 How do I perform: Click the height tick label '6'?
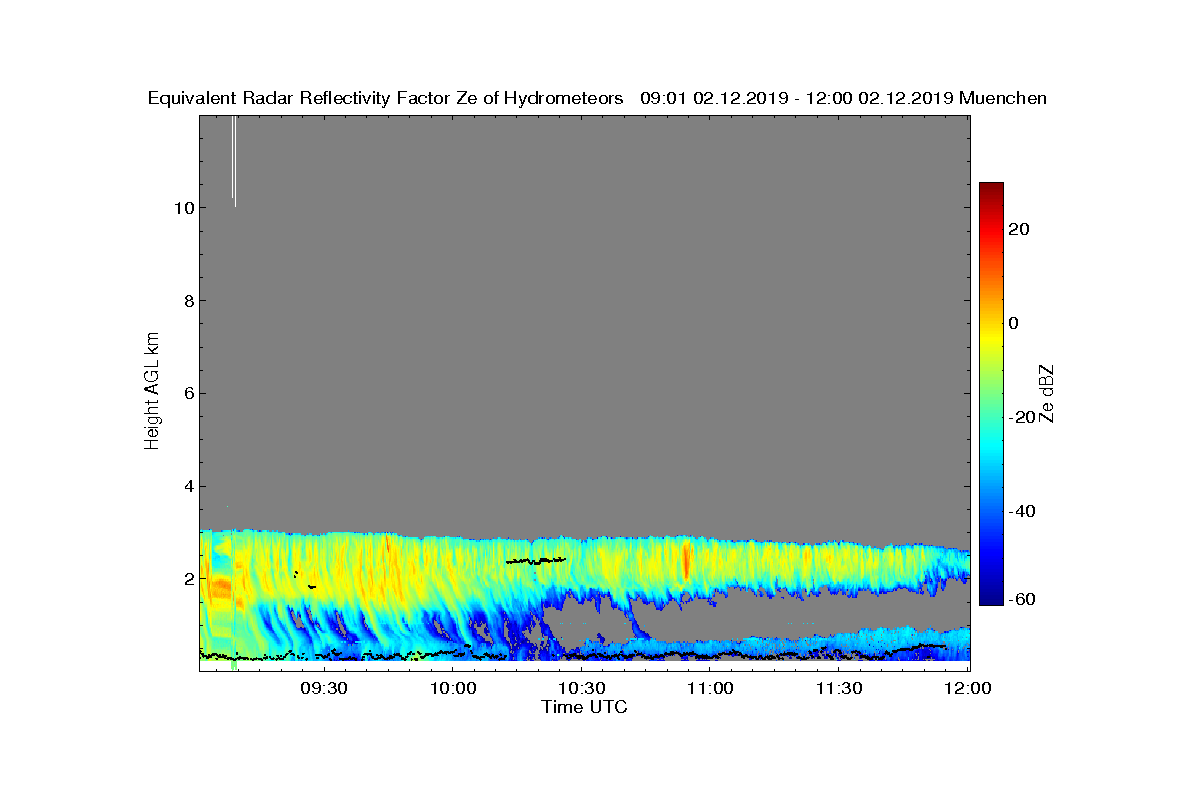(189, 393)
